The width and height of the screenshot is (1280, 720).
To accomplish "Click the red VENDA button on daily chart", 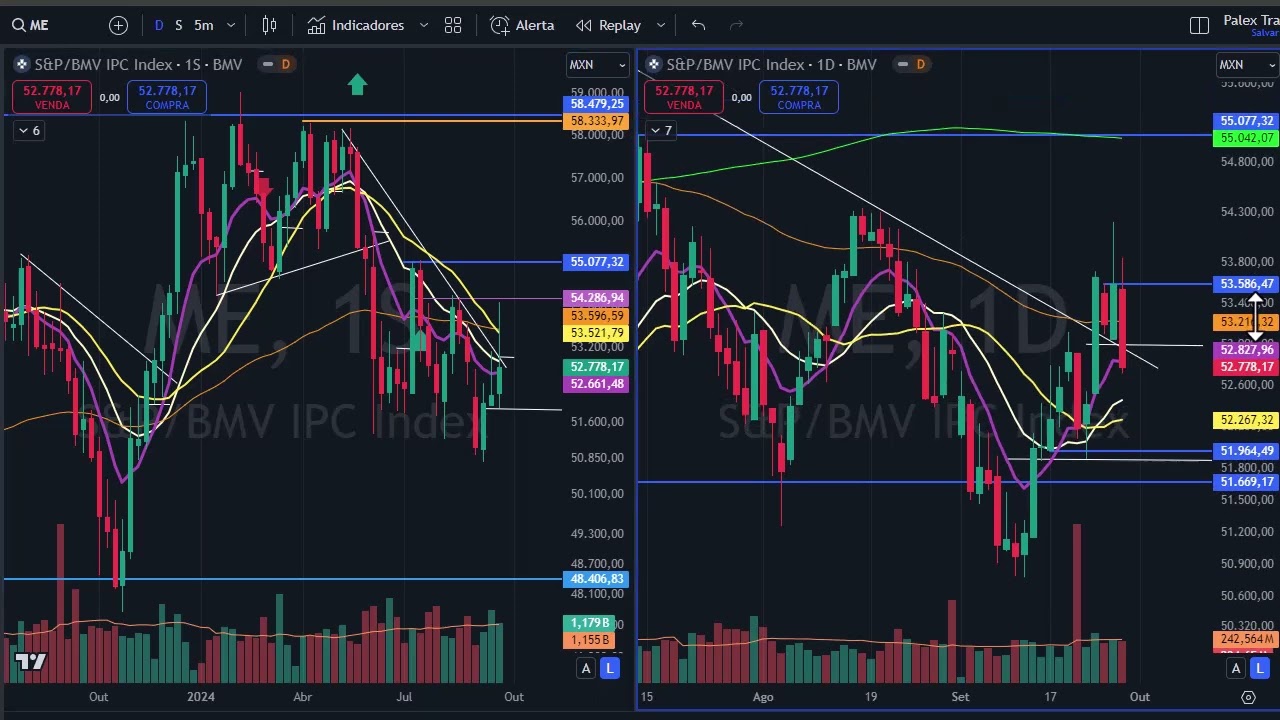I will 684,97.
